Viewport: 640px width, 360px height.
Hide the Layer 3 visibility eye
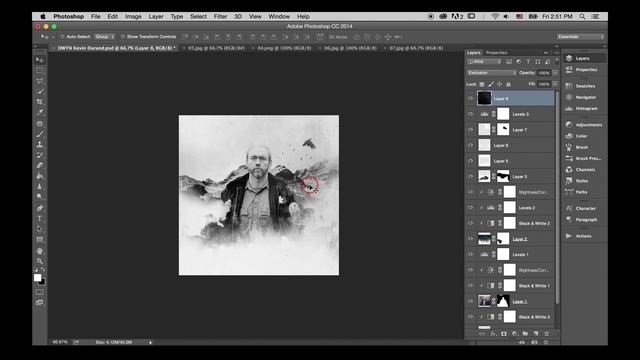click(x=470, y=176)
